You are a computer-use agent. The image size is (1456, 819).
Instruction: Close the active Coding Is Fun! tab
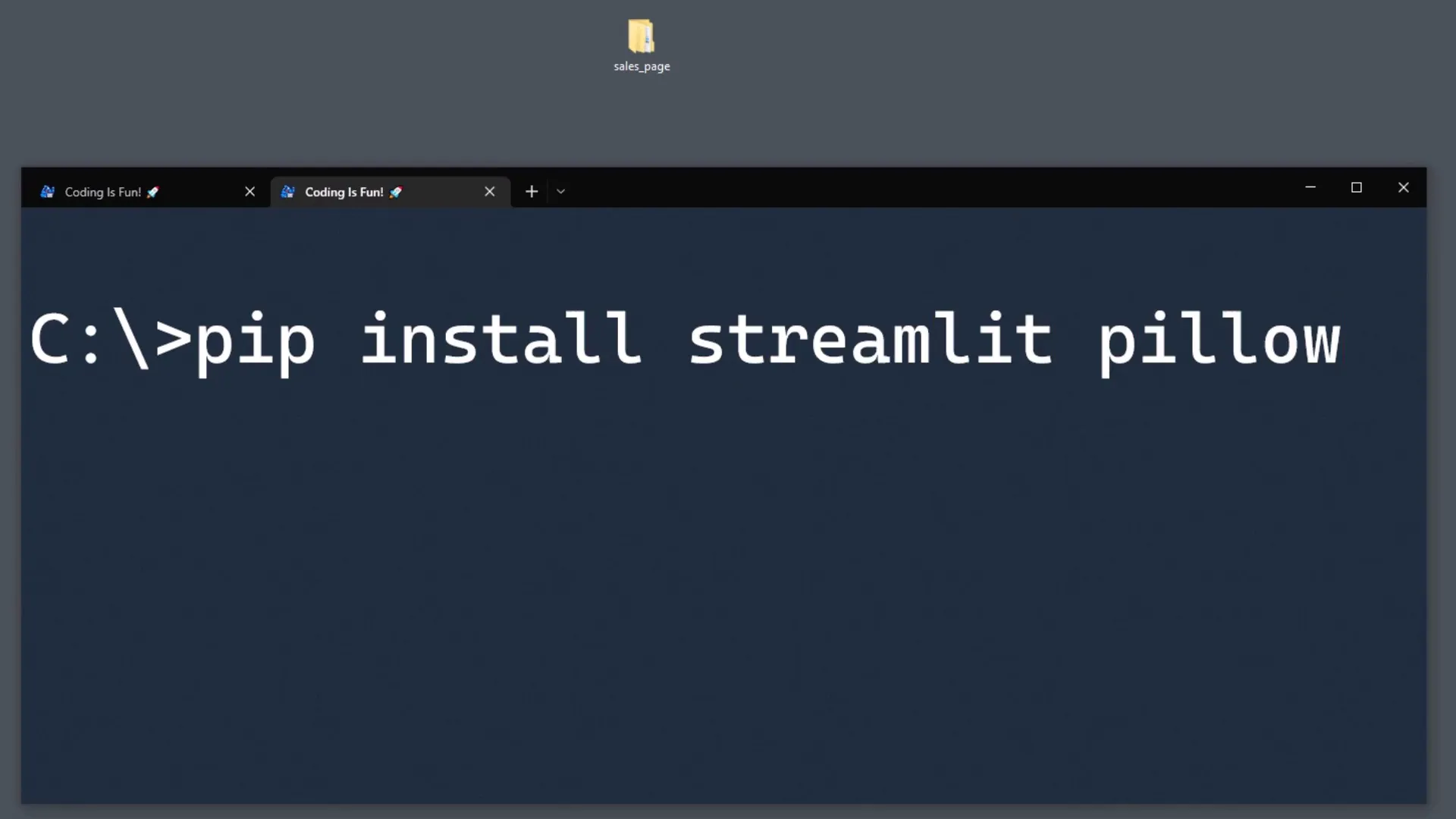[x=489, y=192]
